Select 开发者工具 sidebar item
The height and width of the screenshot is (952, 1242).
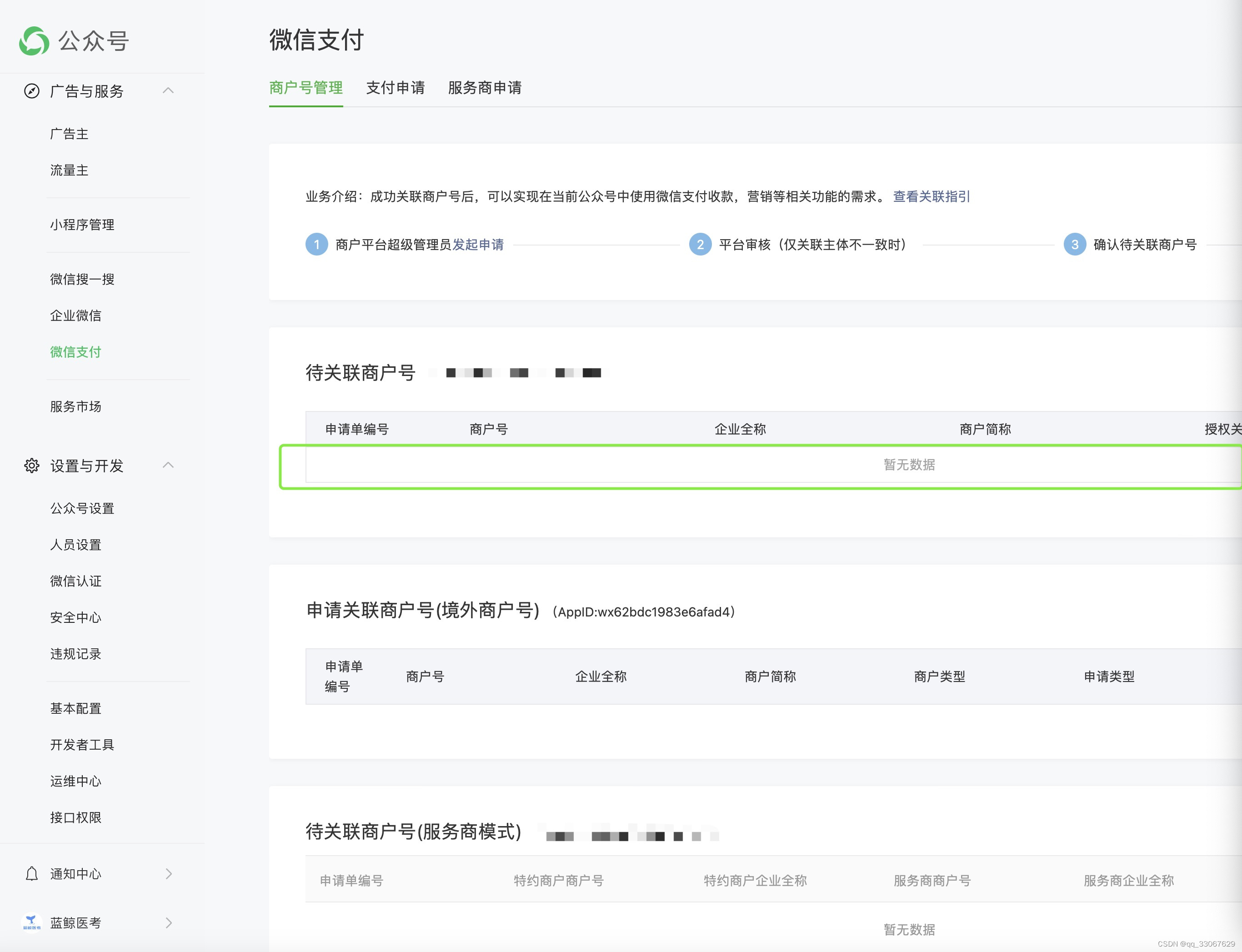click(x=82, y=745)
